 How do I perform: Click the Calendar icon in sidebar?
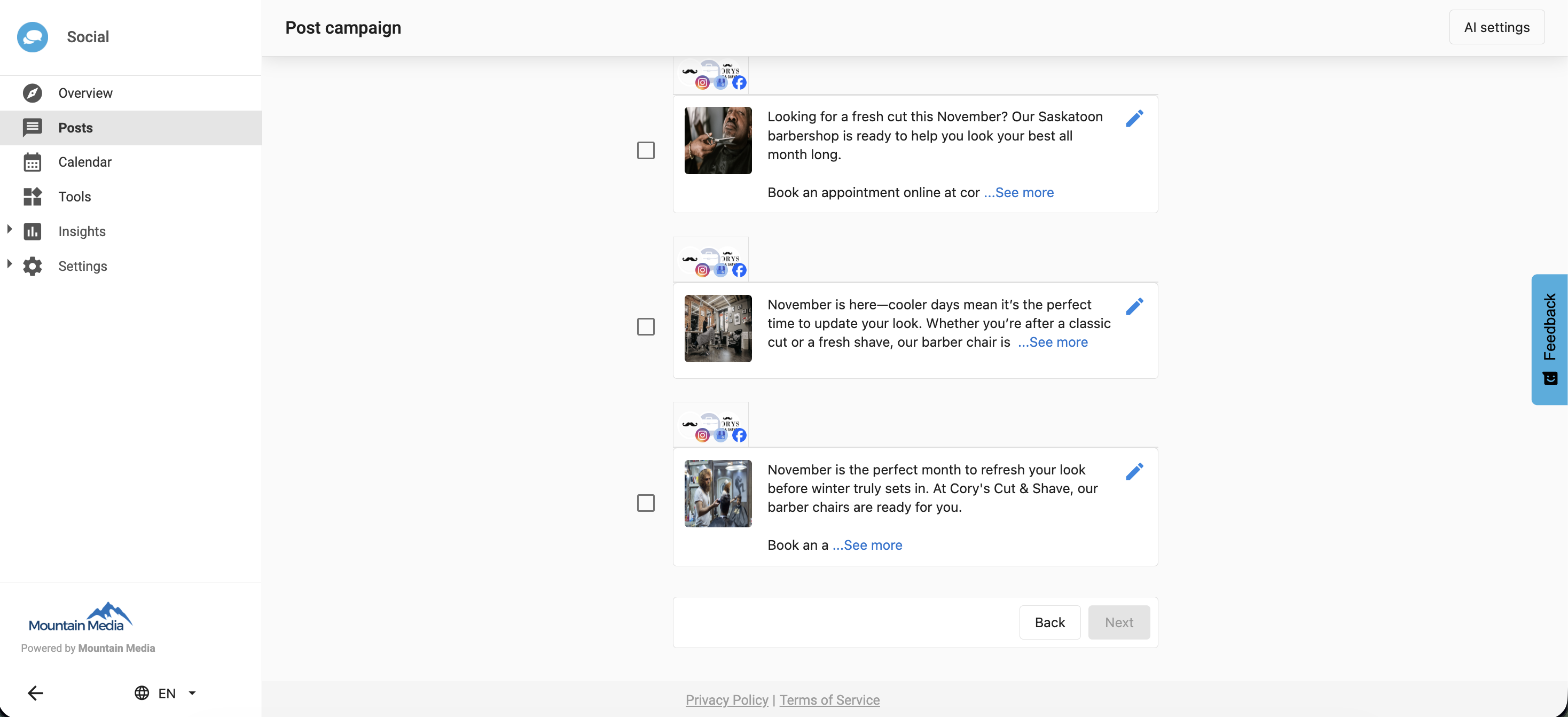tap(32, 162)
